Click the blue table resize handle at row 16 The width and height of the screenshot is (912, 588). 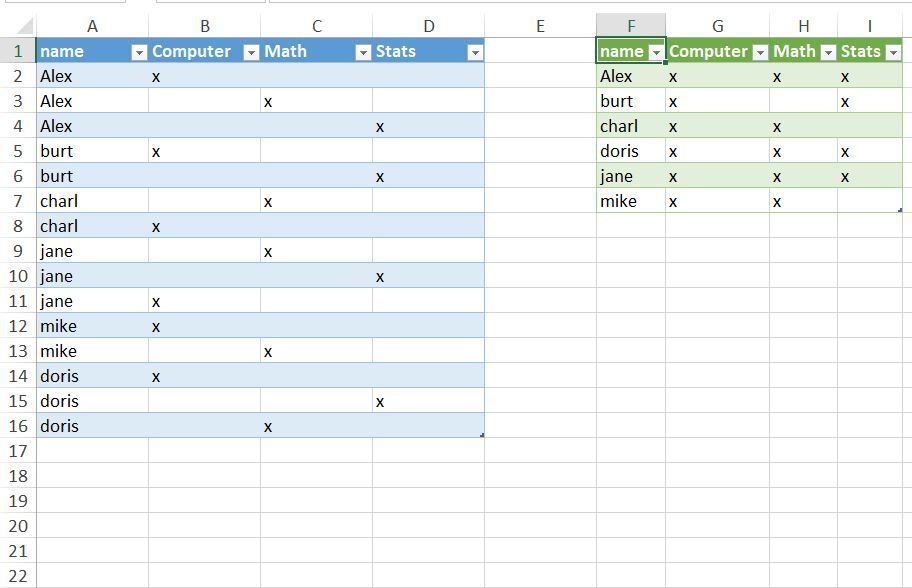[x=482, y=435]
